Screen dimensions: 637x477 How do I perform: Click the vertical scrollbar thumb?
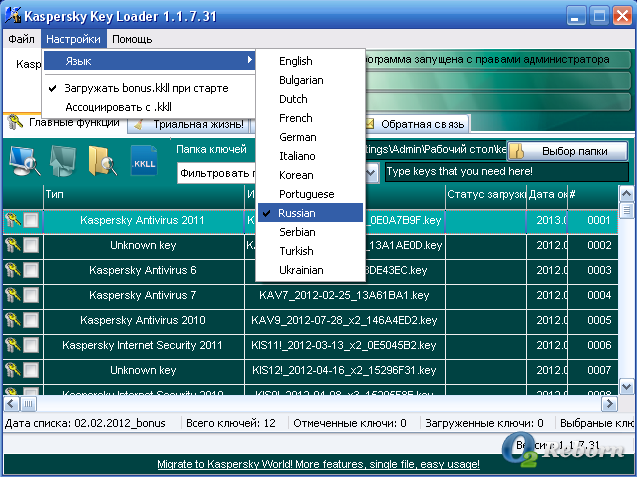coord(626,210)
